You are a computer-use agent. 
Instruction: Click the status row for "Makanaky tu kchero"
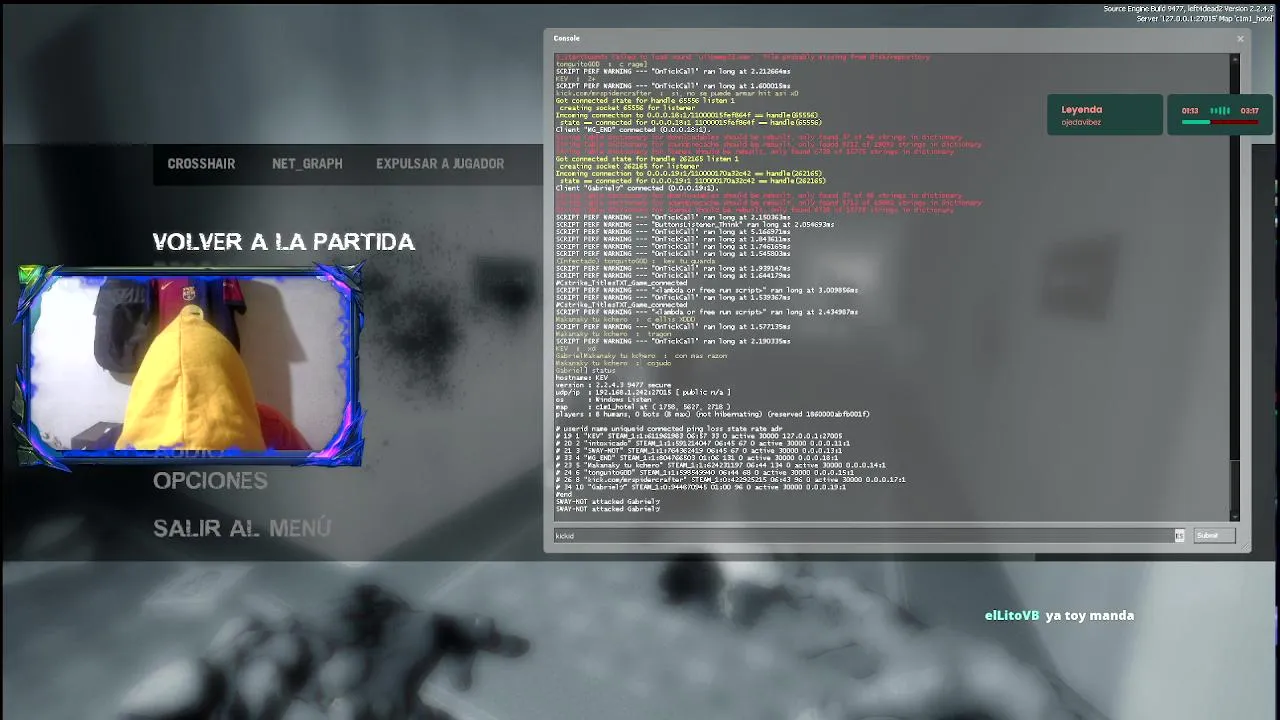click(721, 465)
